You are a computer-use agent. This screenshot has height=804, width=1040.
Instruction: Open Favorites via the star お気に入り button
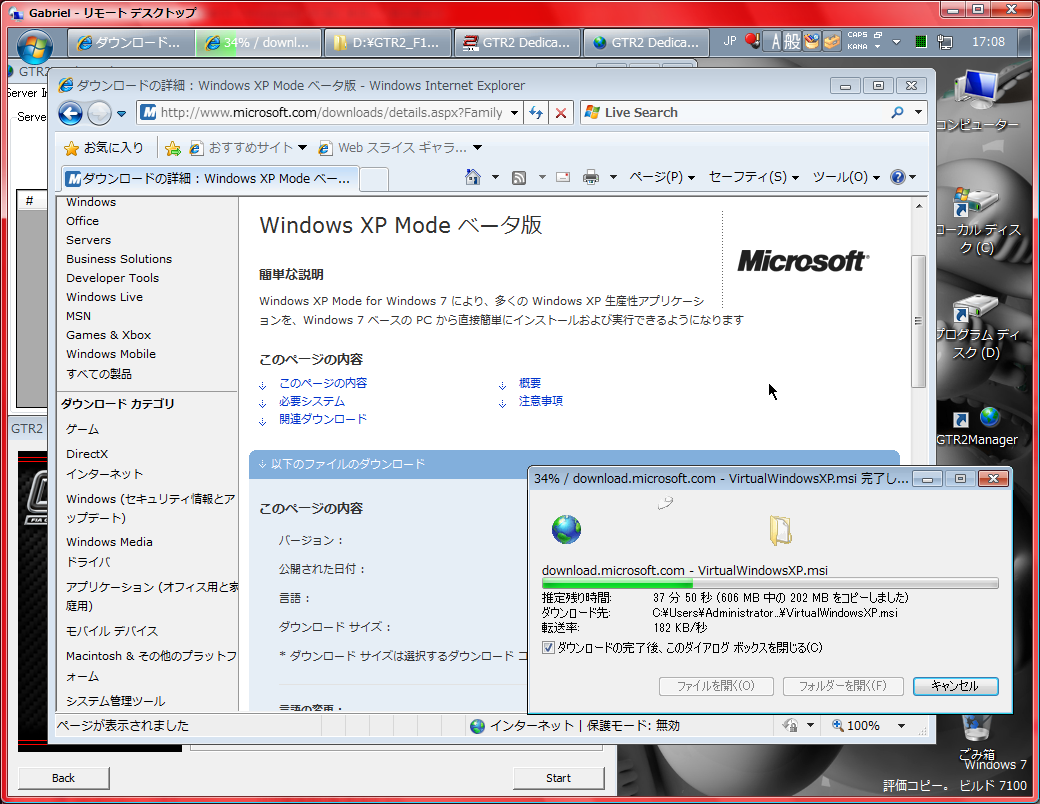click(103, 147)
